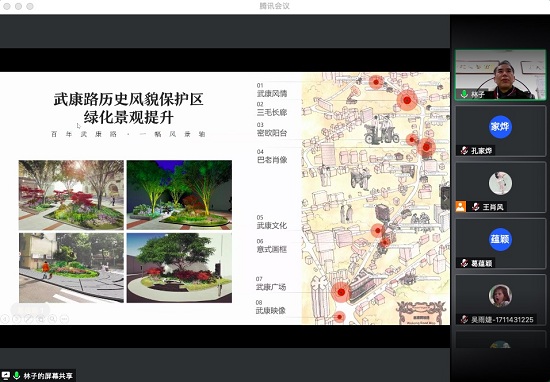The height and width of the screenshot is (382, 550).
Task: Select the pen annotation tool icon
Action: click(28, 319)
